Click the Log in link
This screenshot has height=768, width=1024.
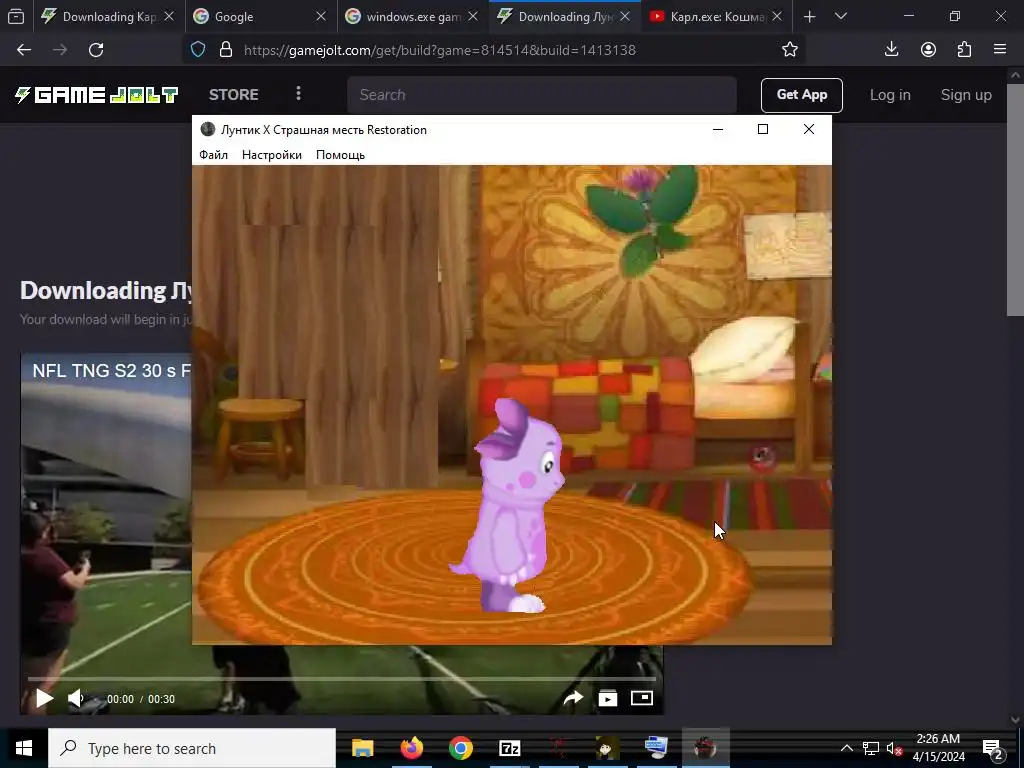890,95
